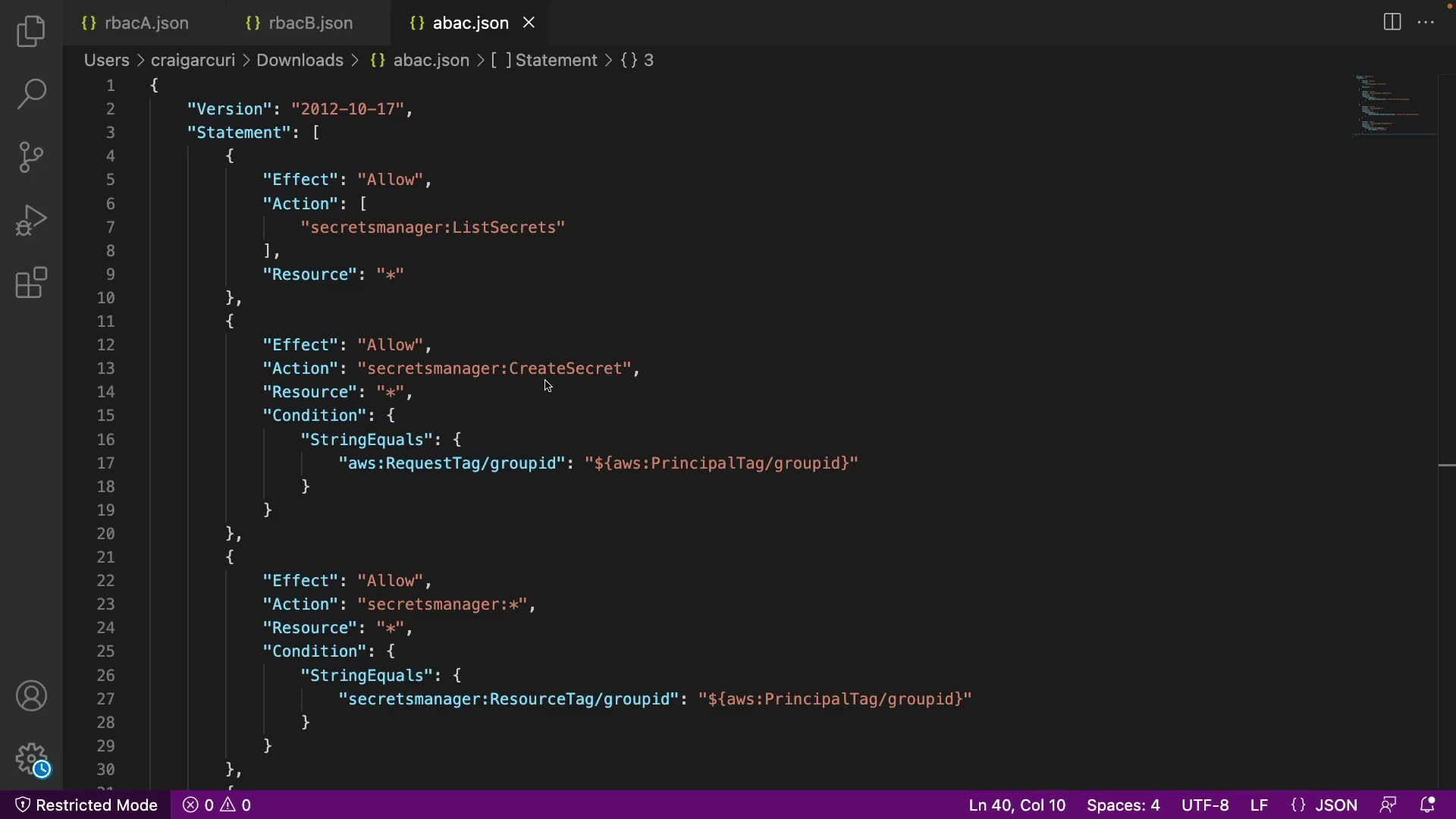Open the Extensions view icon

31,283
